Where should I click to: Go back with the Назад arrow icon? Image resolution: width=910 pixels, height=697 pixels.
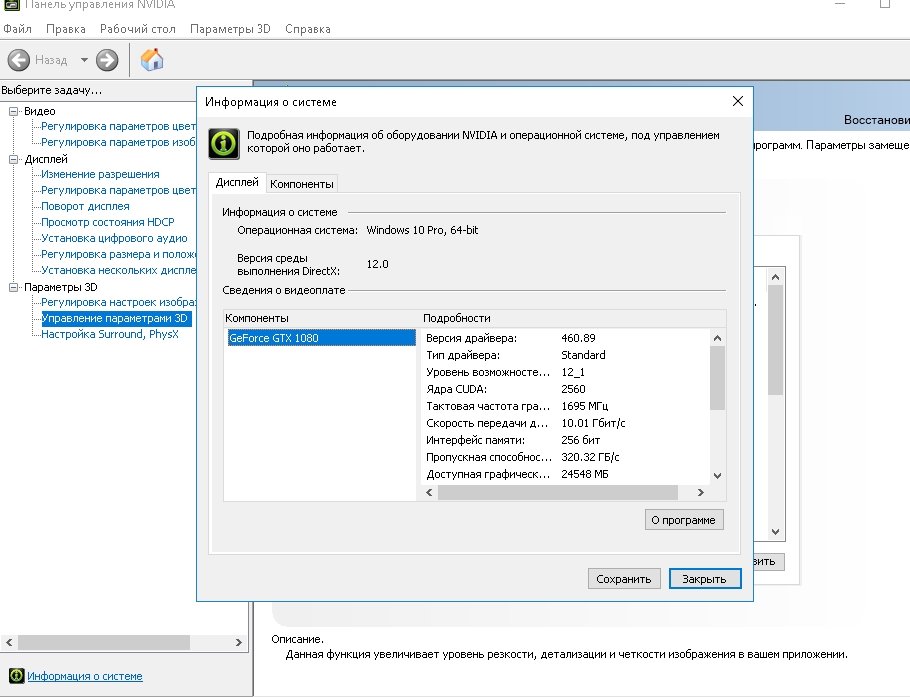point(19,60)
